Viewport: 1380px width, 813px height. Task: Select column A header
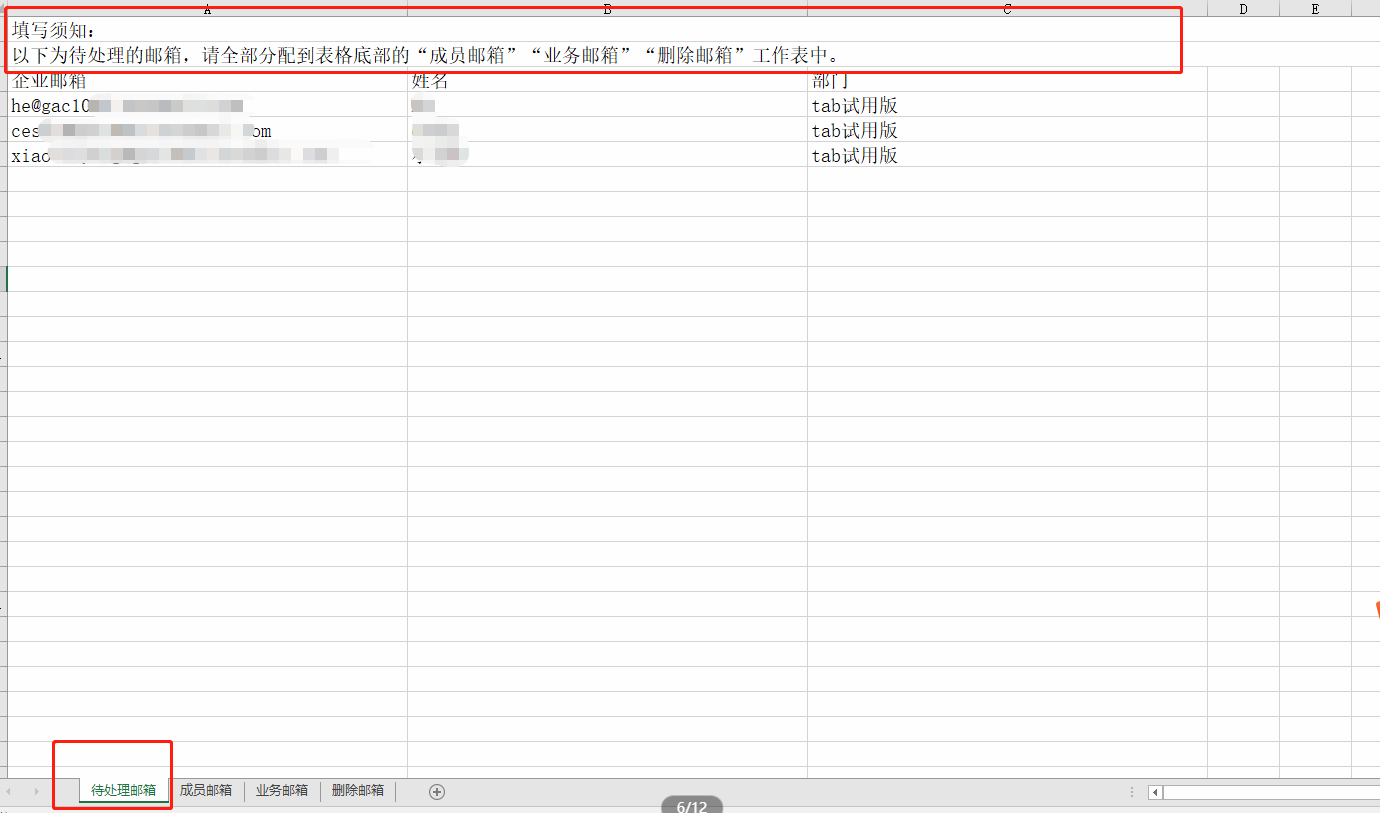[x=207, y=9]
